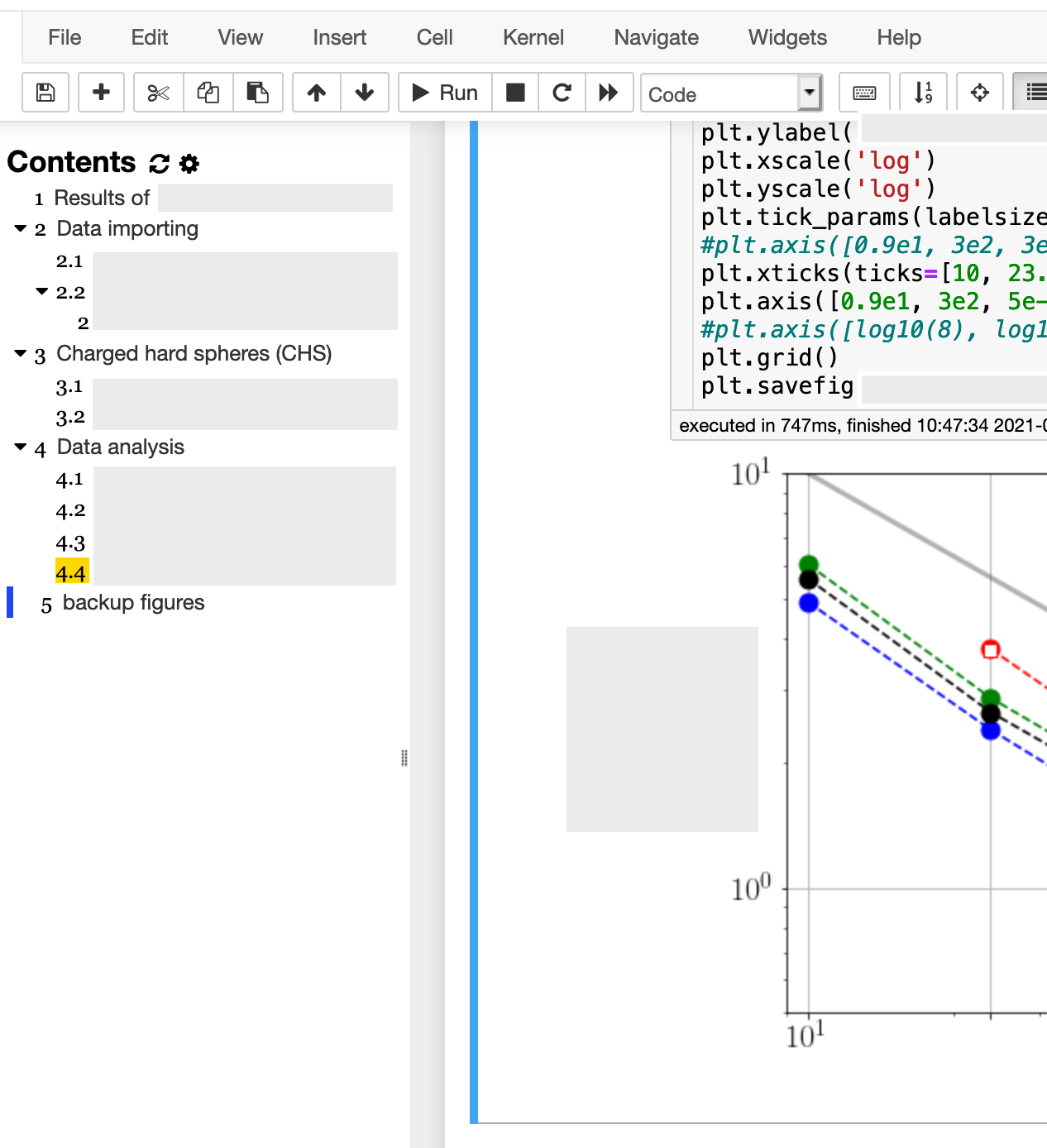The width and height of the screenshot is (1047, 1148).
Task: Insert a new cell below
Action: (x=101, y=93)
